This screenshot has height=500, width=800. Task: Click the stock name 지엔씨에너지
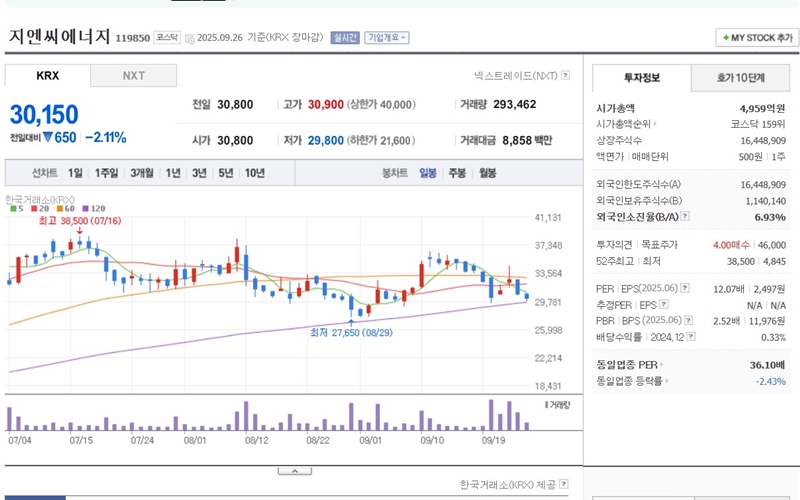(60, 36)
